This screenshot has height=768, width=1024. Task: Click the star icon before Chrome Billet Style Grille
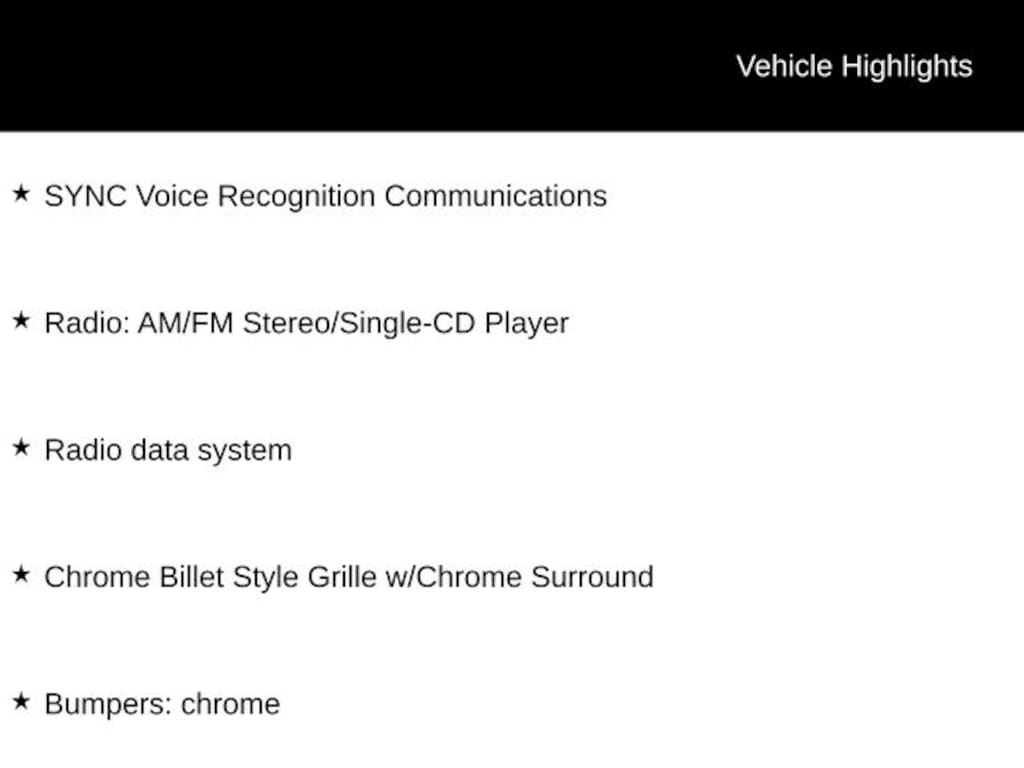21,575
